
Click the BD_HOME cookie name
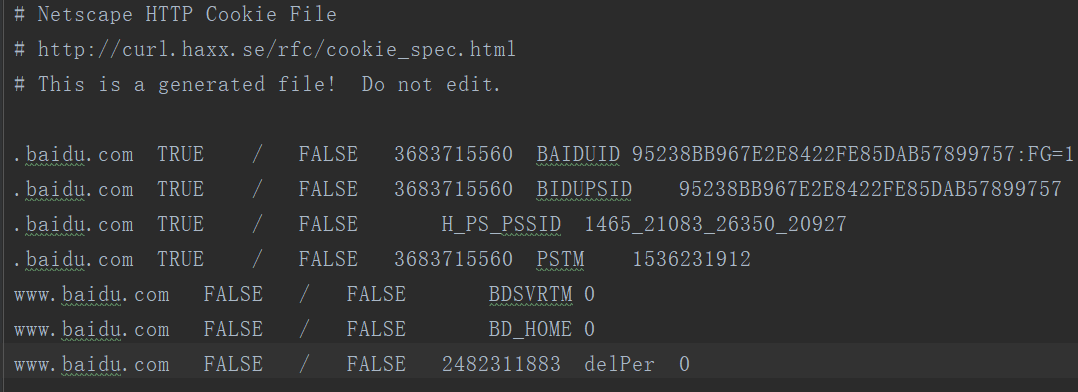(x=530, y=330)
